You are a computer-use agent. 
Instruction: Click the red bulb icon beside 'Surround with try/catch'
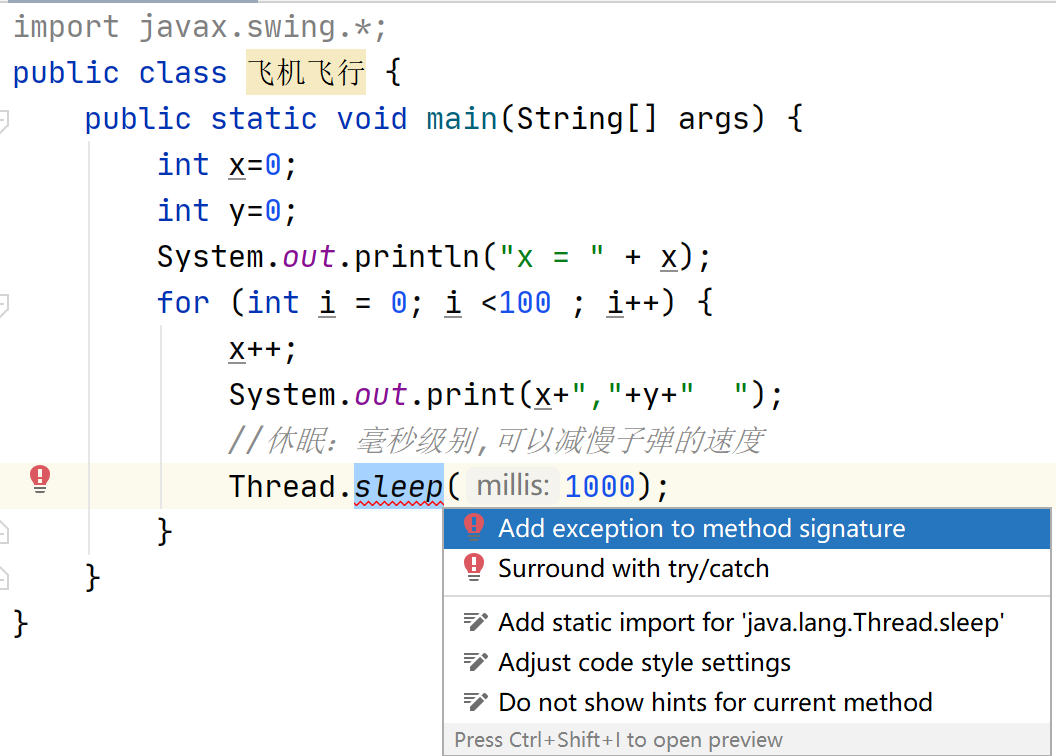click(474, 568)
